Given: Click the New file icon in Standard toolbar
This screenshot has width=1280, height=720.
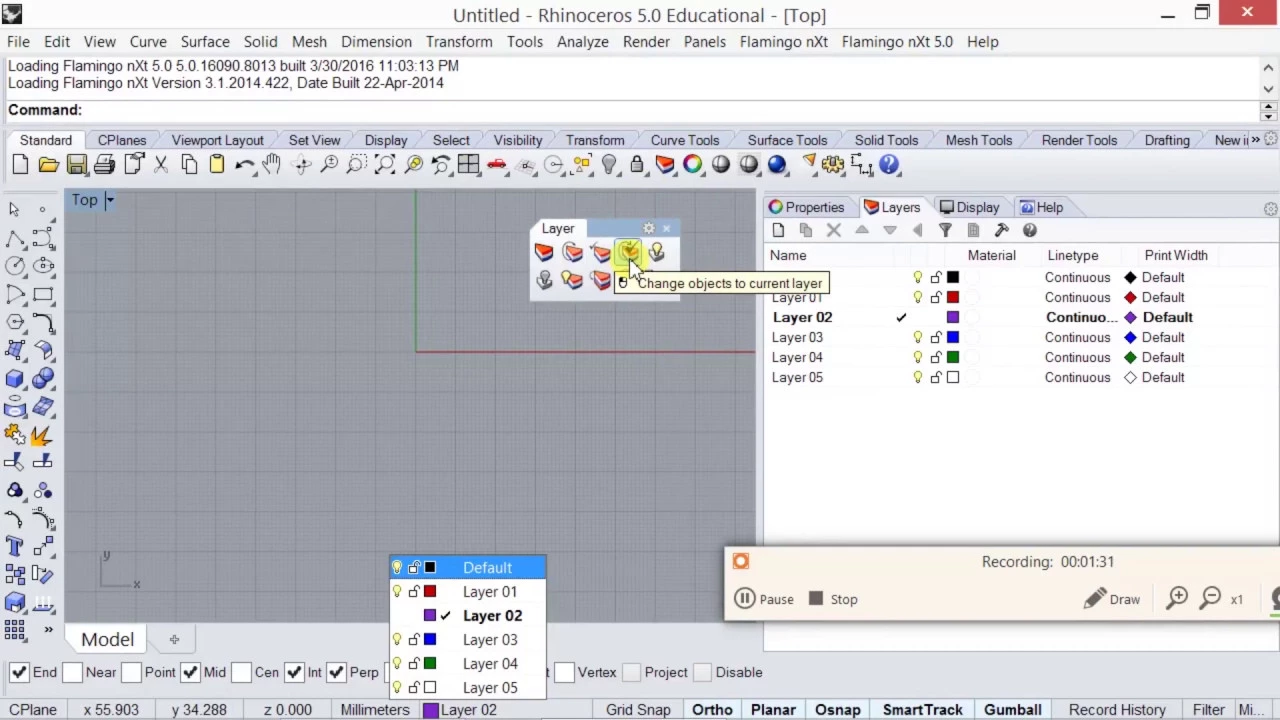Looking at the screenshot, I should [20, 165].
